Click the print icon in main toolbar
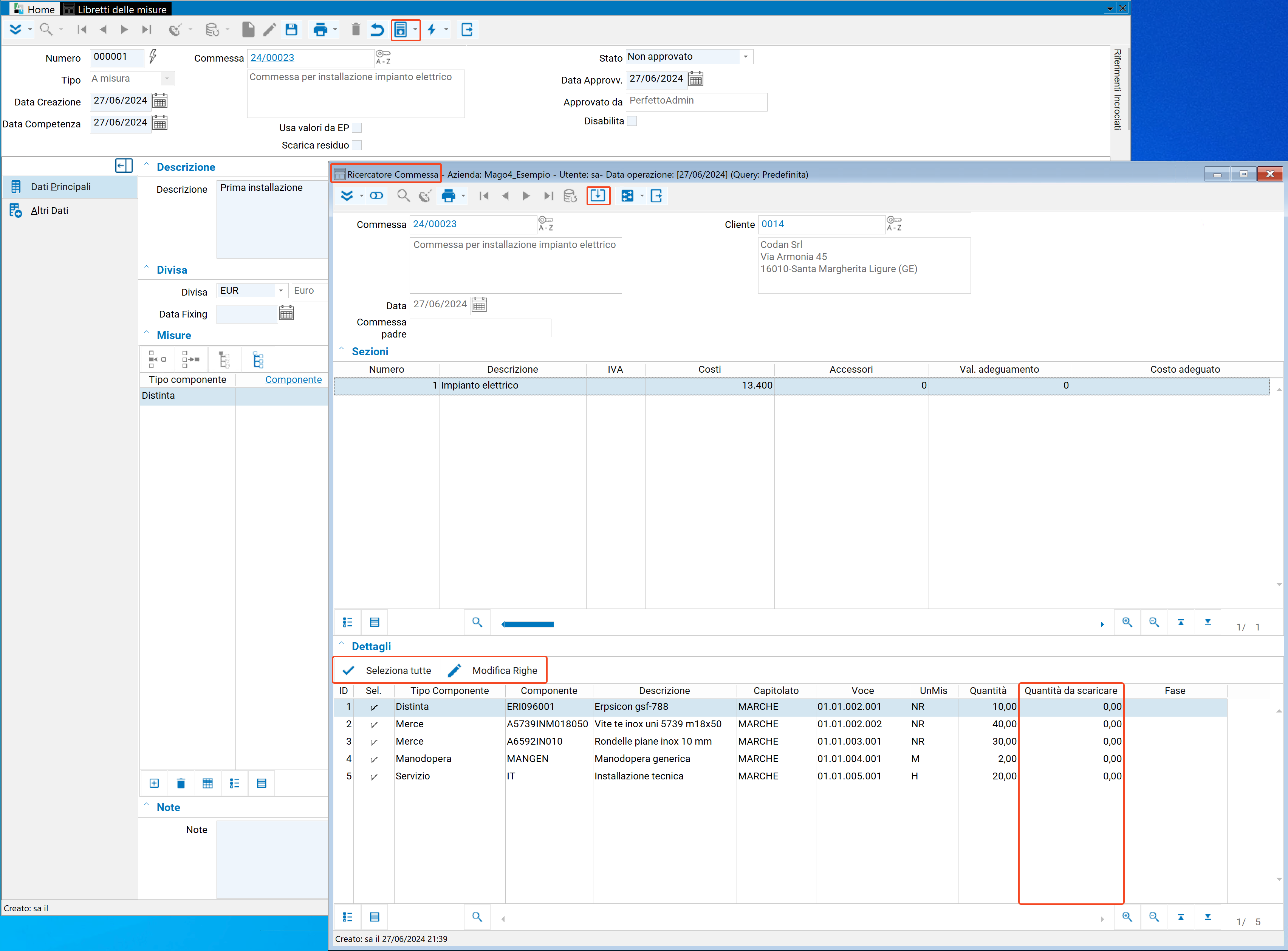 pyautogui.click(x=320, y=30)
